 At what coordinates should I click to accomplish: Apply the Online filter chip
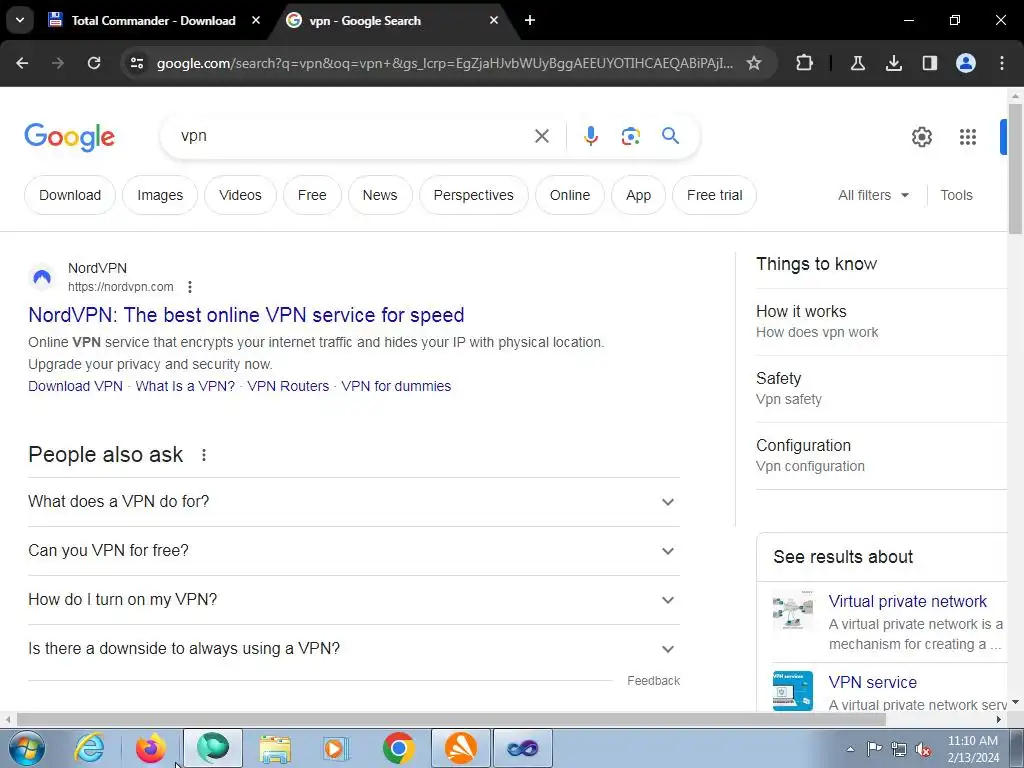tap(569, 195)
